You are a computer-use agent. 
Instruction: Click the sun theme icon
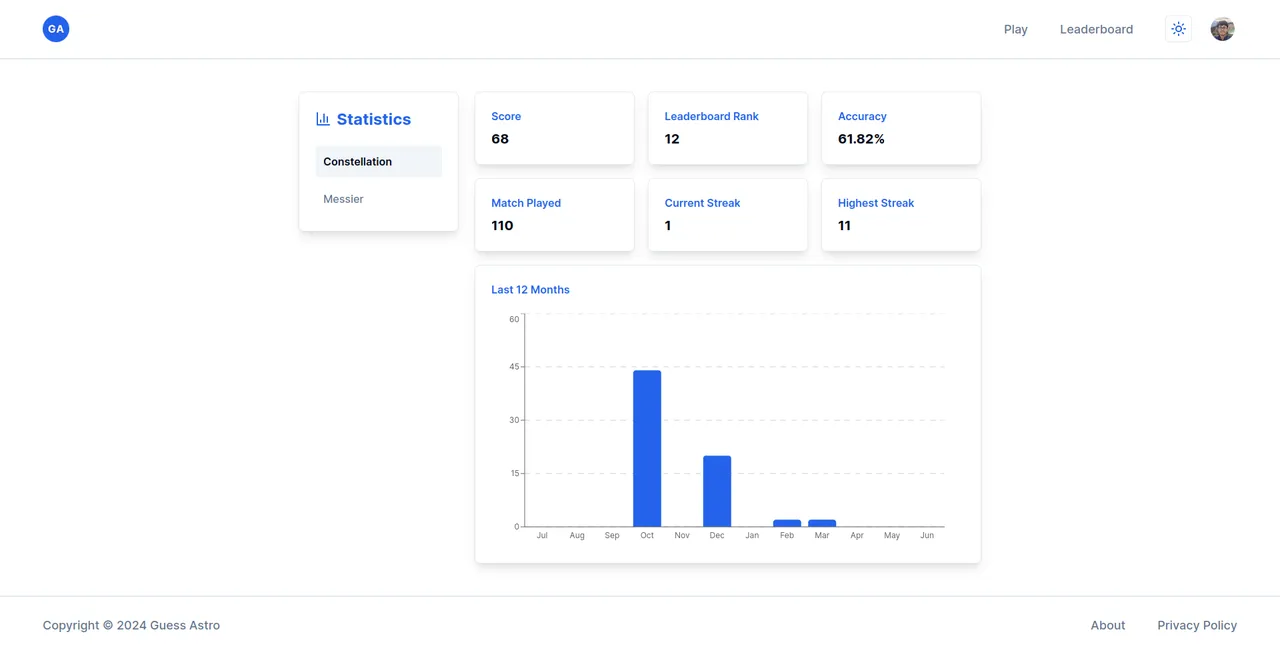coord(1178,29)
